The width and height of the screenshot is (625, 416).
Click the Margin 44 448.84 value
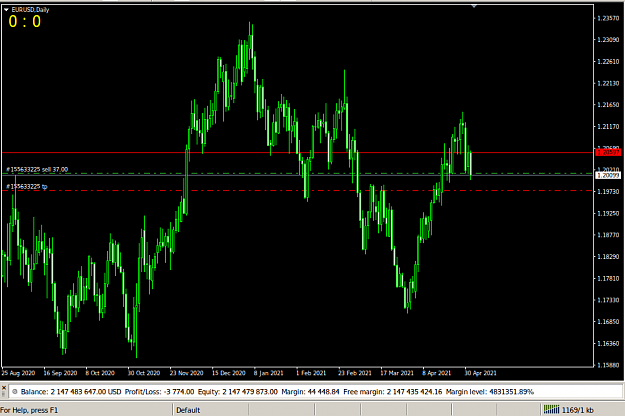pyautogui.click(x=322, y=392)
